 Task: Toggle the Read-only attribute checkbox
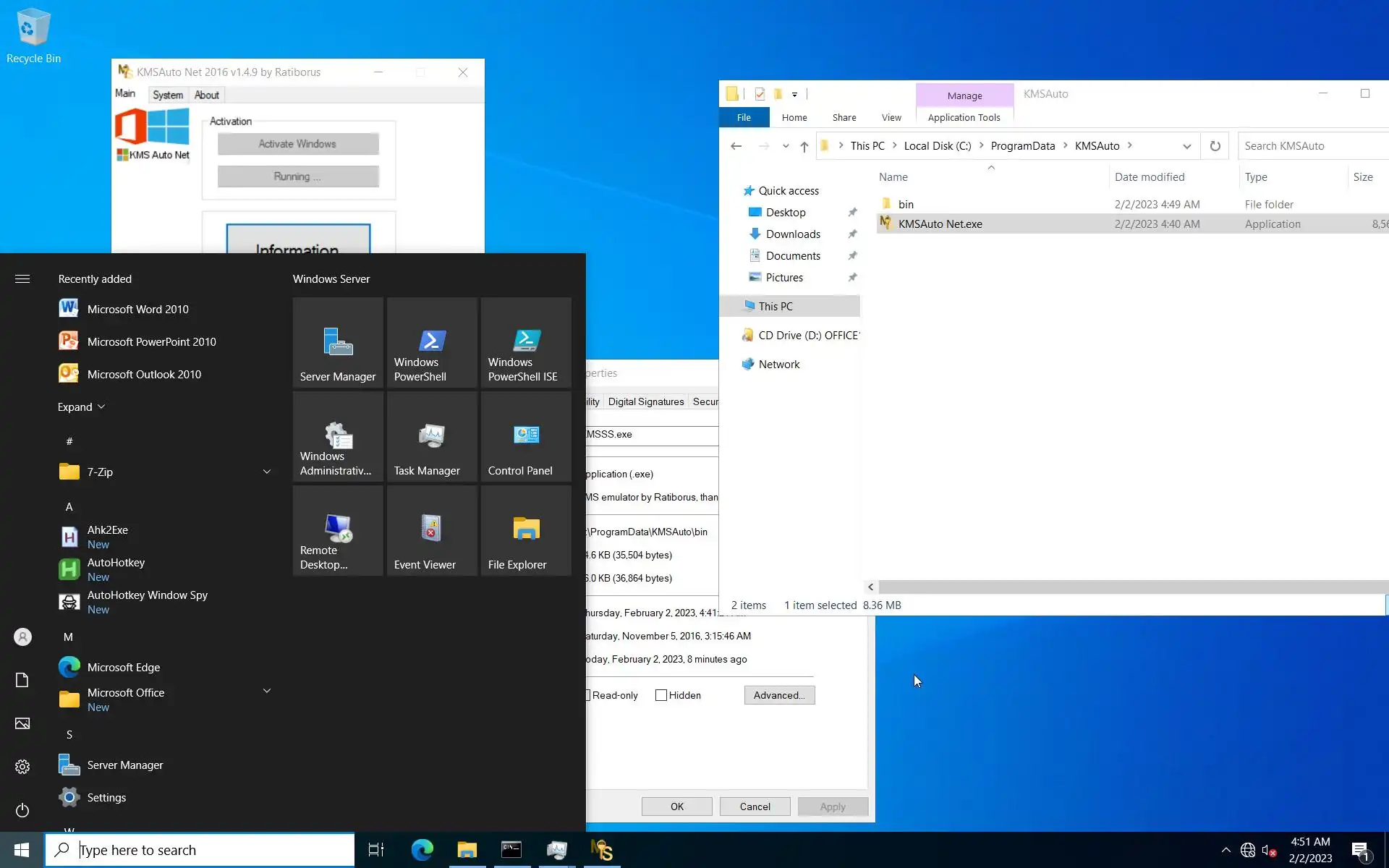[587, 695]
